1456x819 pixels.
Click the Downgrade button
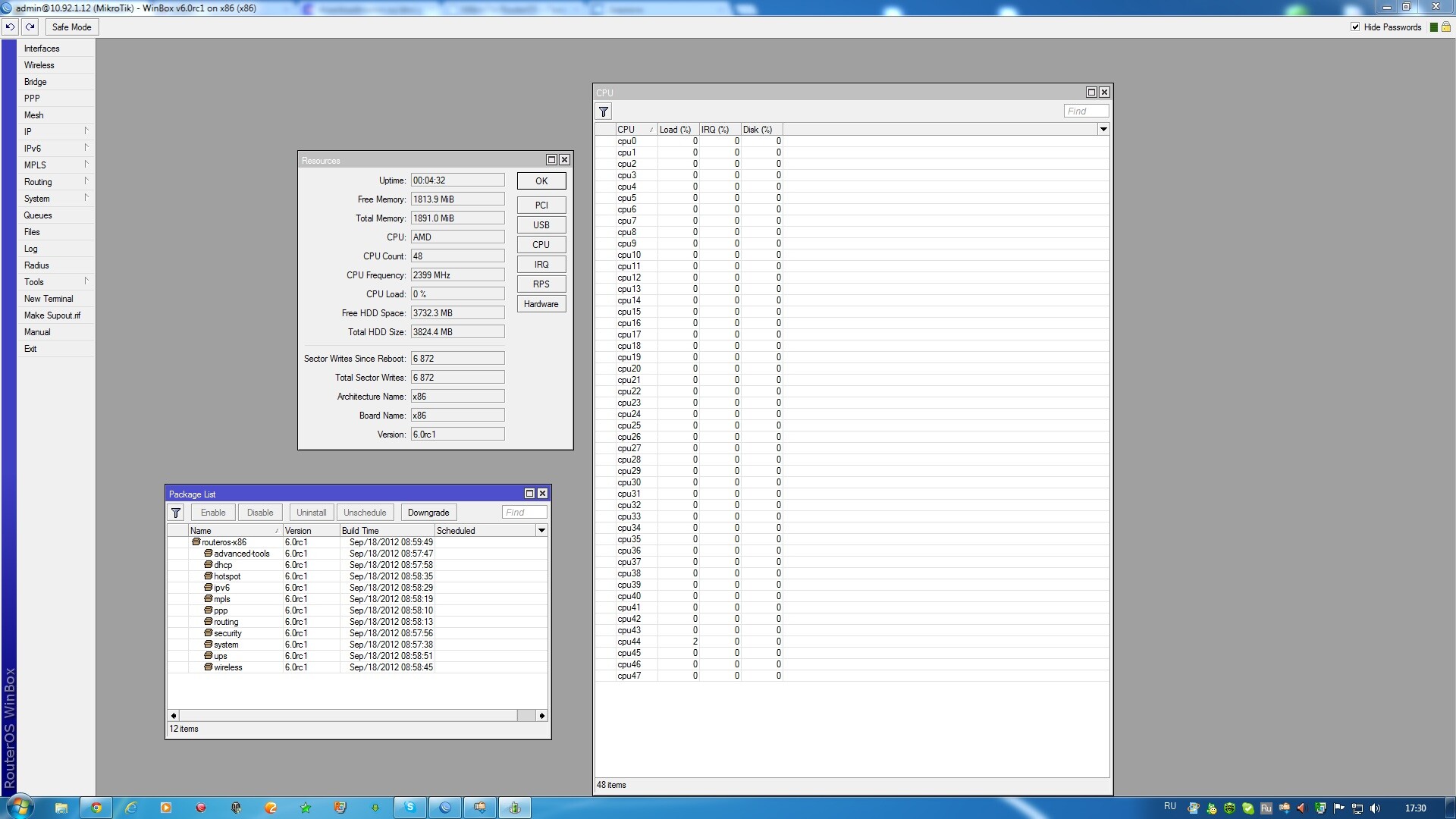click(428, 513)
